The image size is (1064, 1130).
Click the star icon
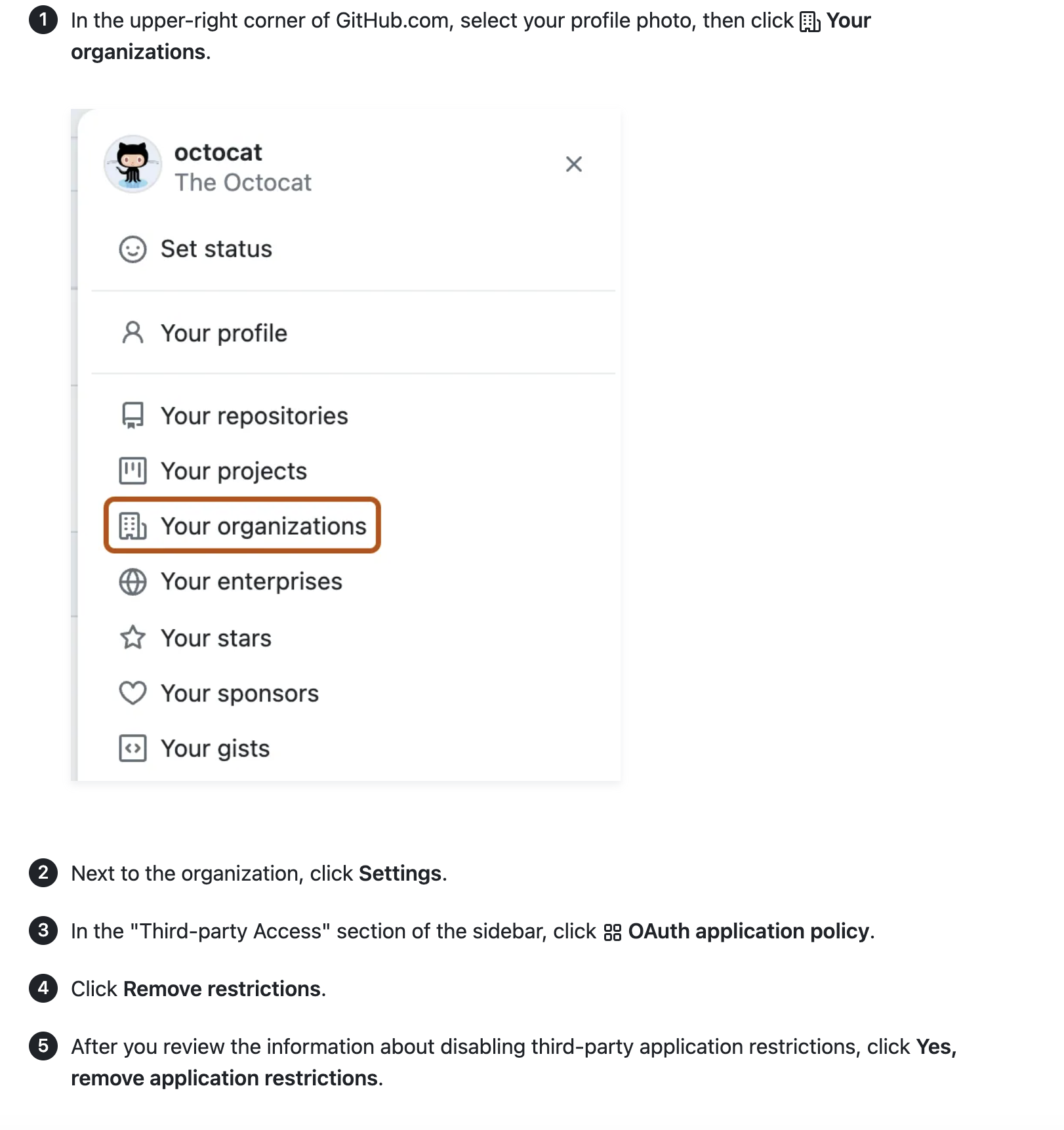tap(133, 637)
